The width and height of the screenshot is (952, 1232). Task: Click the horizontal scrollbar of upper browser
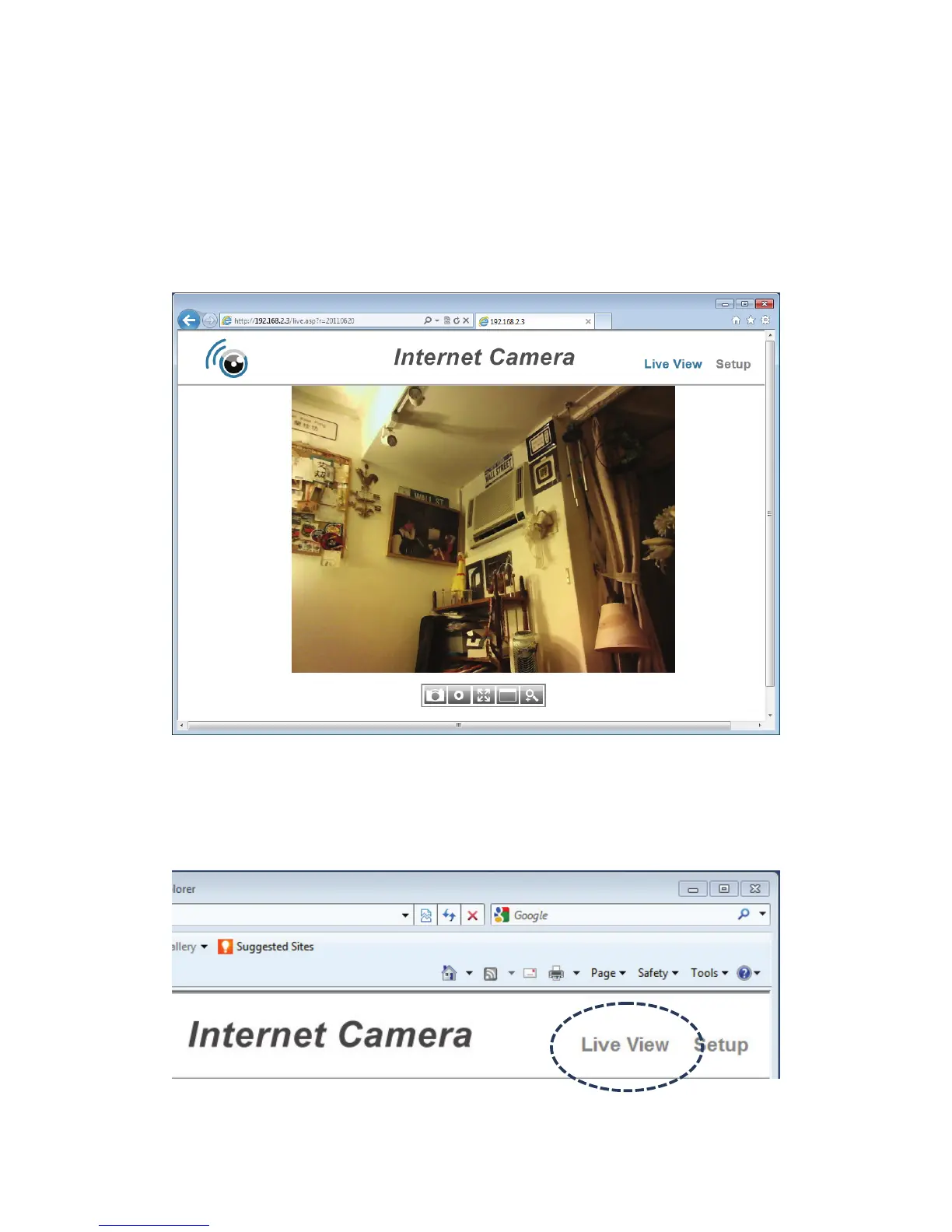[x=459, y=725]
